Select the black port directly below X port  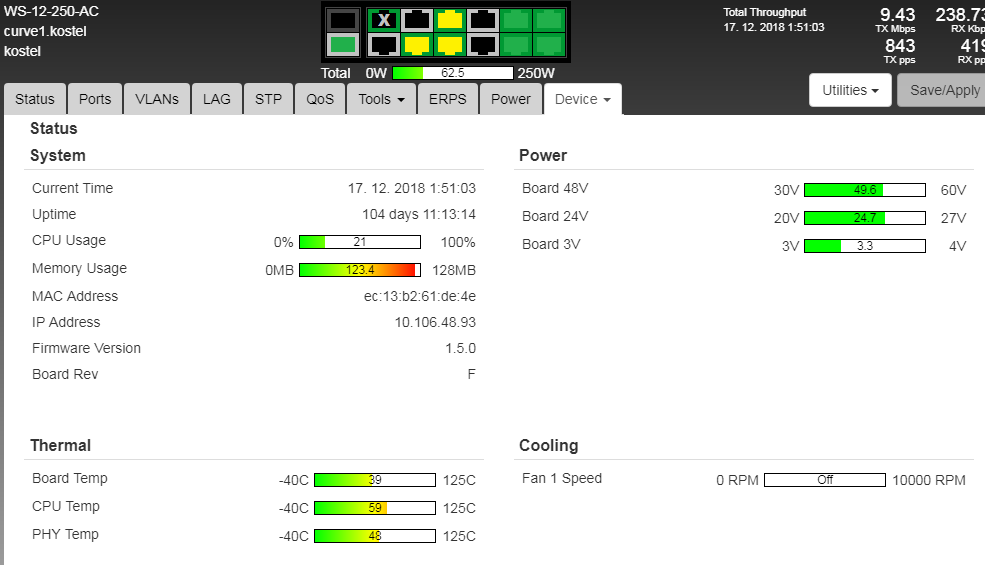point(383,45)
